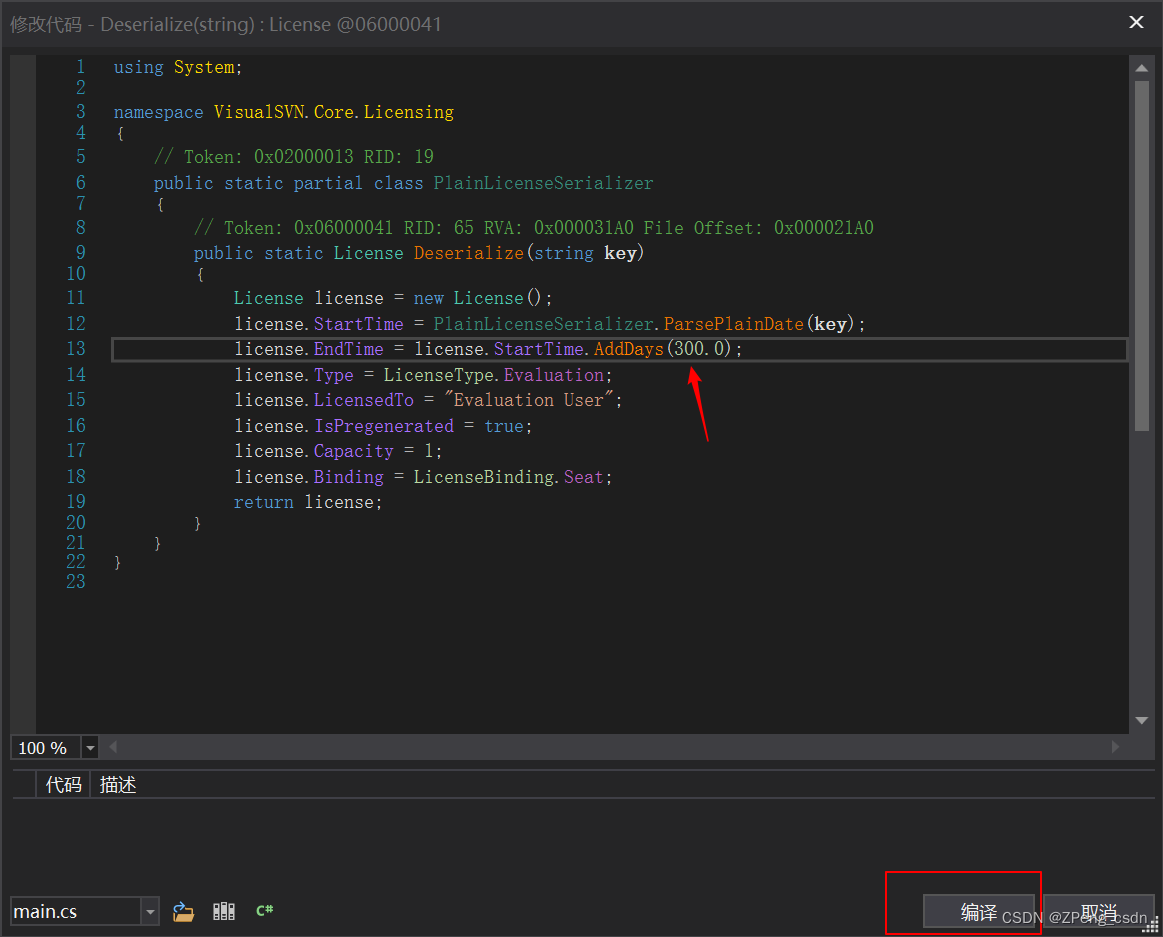Click LicenseType.Evaluation on line 14

point(494,375)
